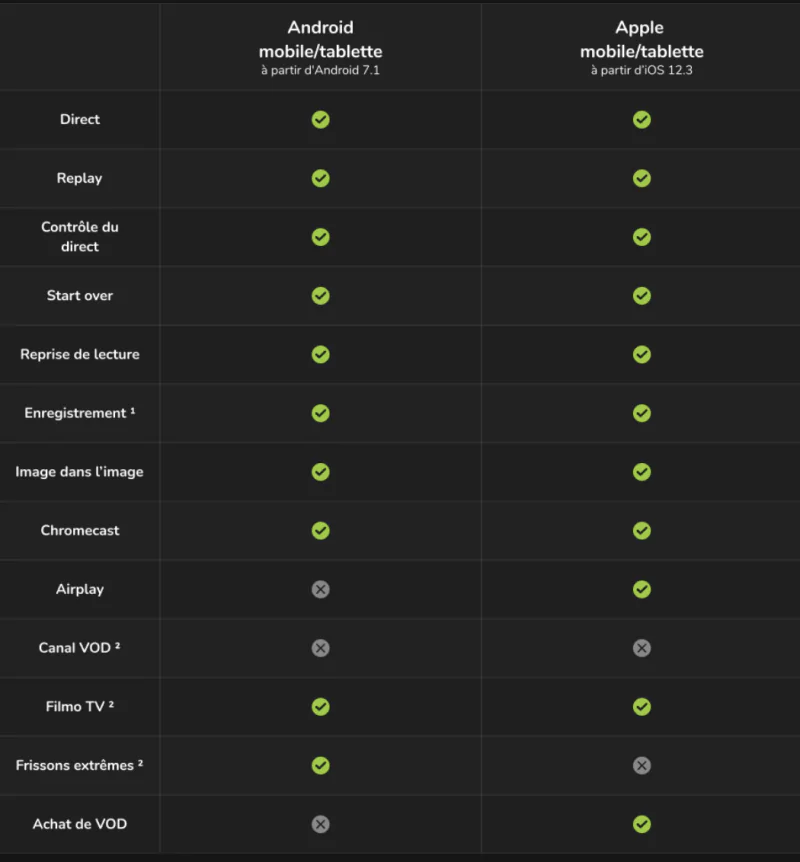The image size is (800, 862).
Task: Click the green check for Filmo TV on Android
Action: click(x=320, y=707)
